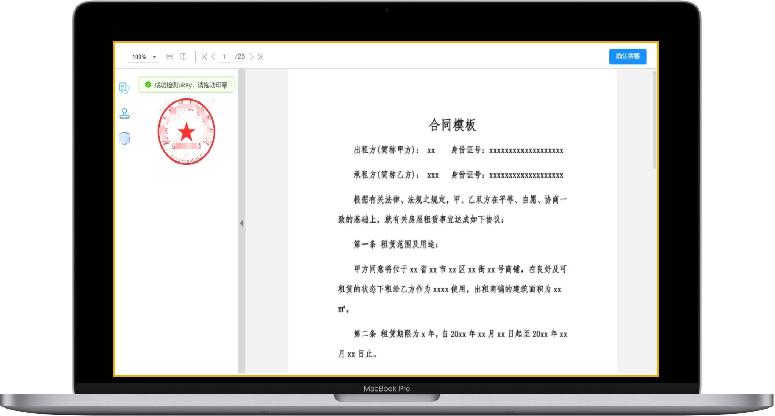This screenshot has width=775, height=416.
Task: Click the green check icon in notification
Action: (x=148, y=86)
